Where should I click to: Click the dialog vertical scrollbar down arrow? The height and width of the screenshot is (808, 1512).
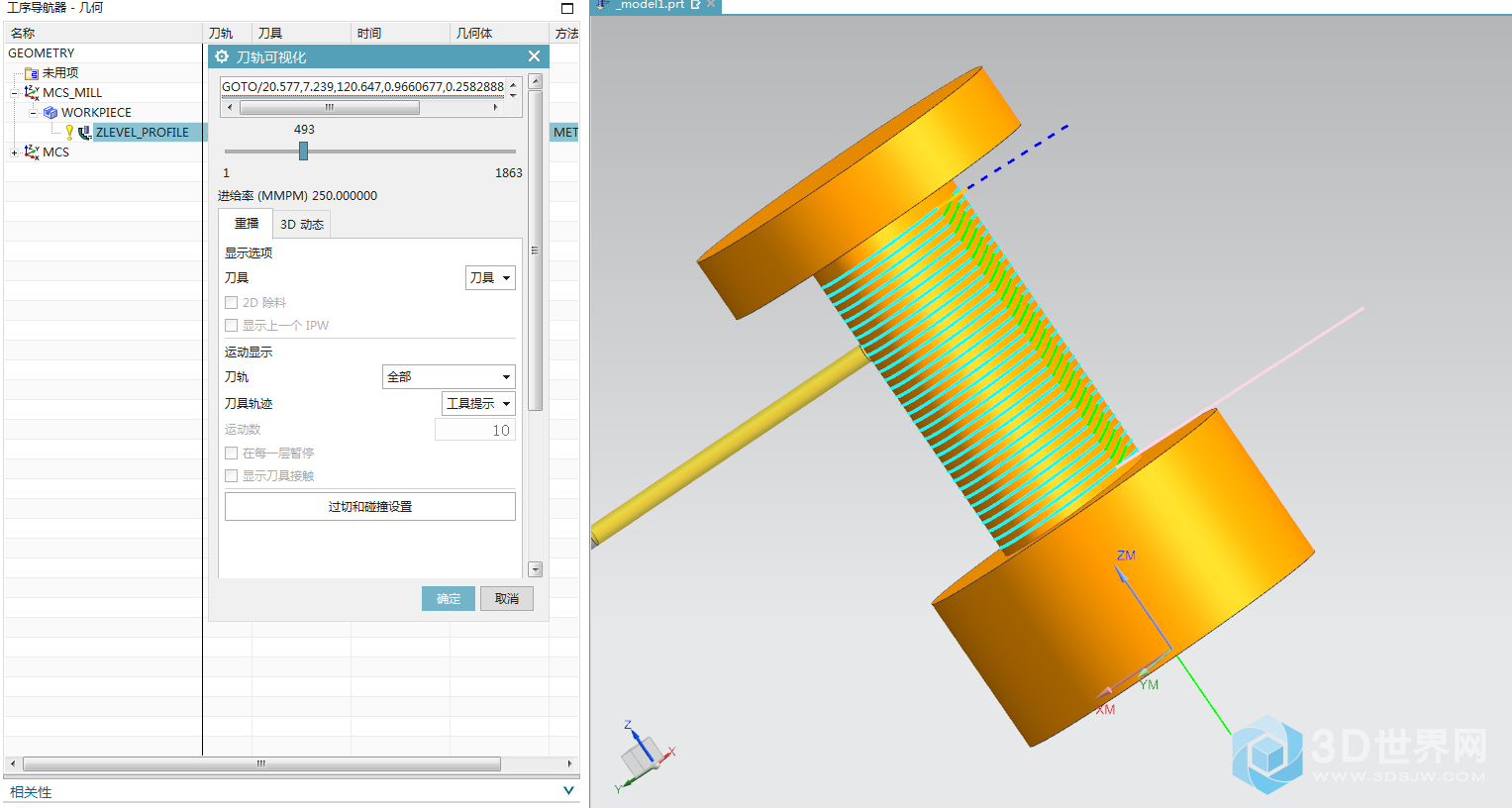[536, 569]
